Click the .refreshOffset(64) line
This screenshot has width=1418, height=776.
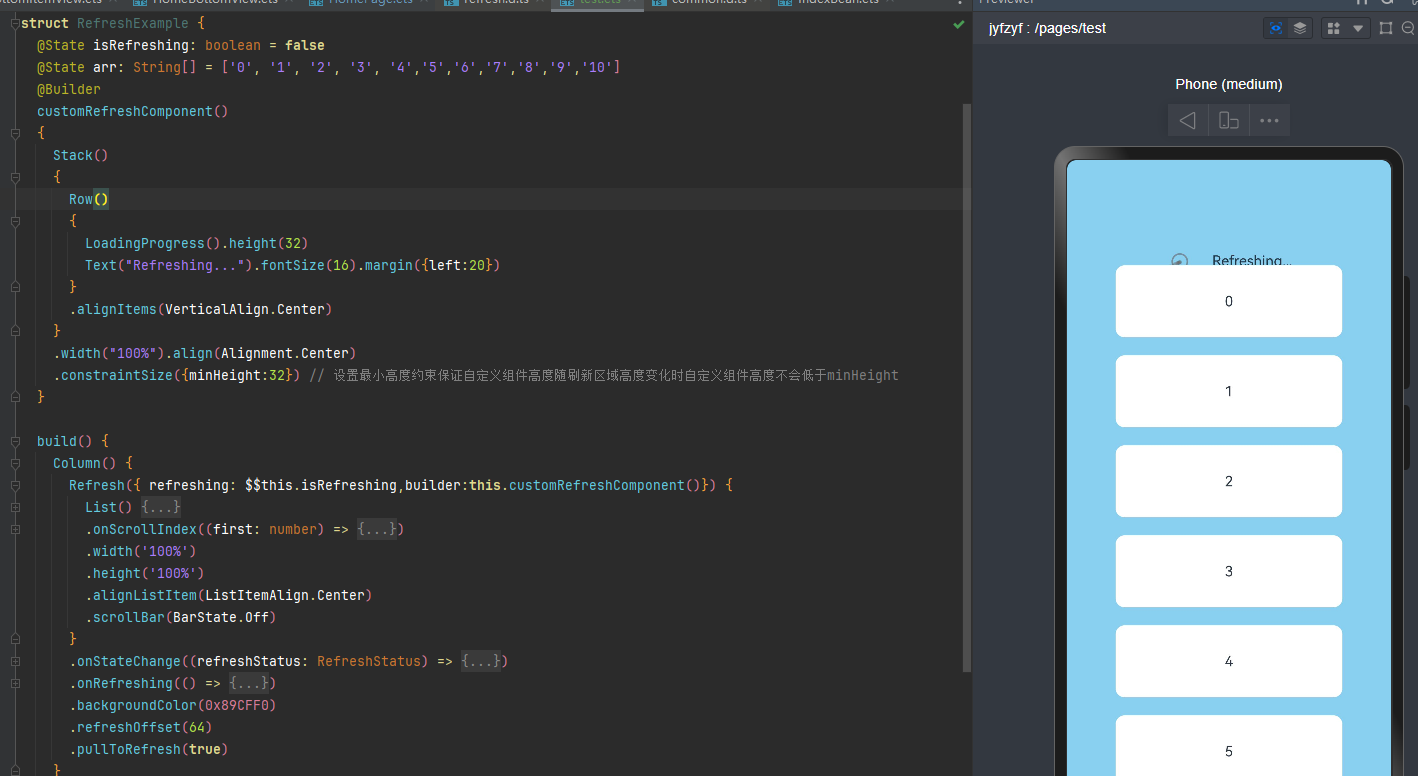coord(141,727)
